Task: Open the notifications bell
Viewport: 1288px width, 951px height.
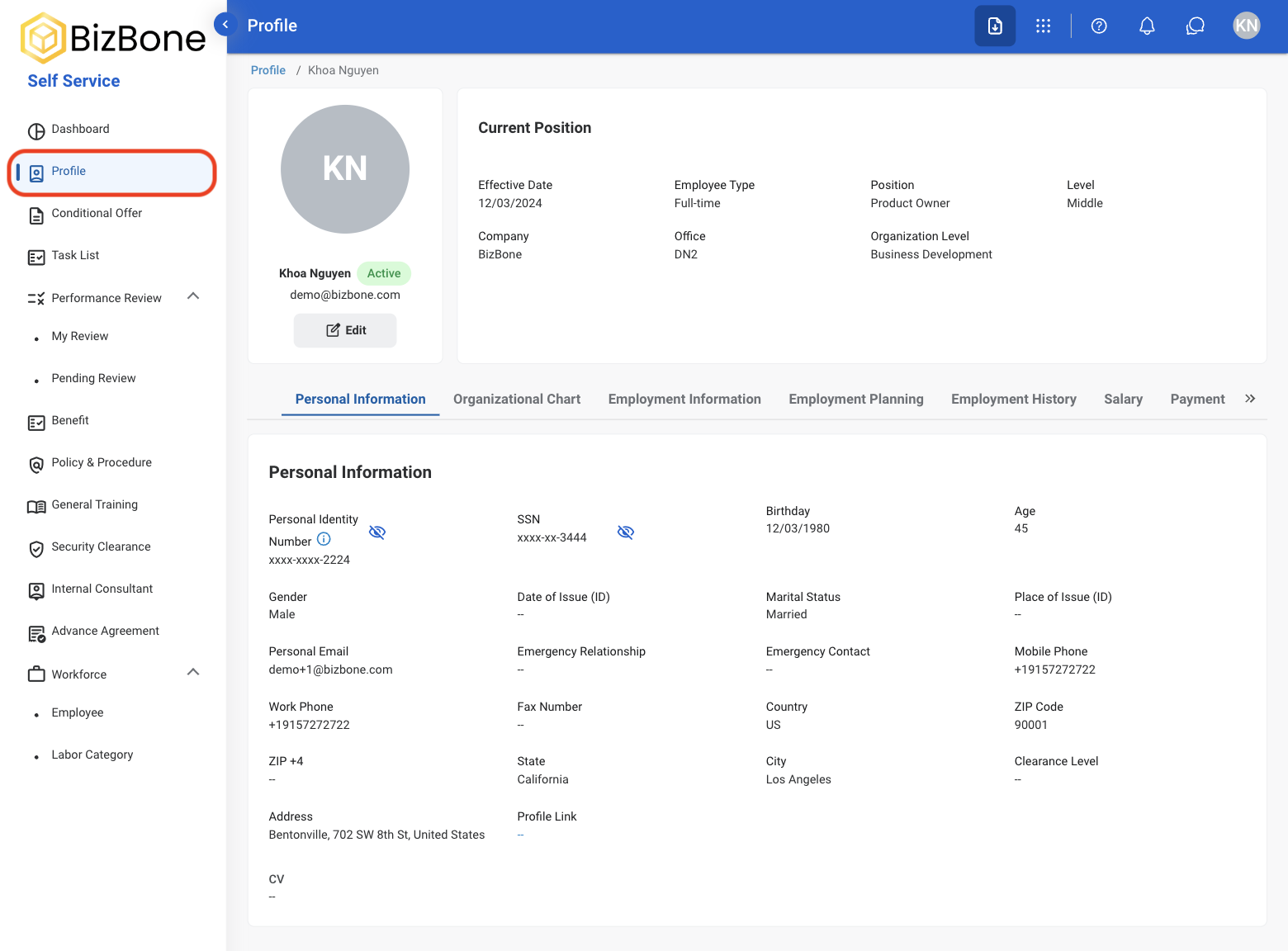Action: (x=1147, y=26)
